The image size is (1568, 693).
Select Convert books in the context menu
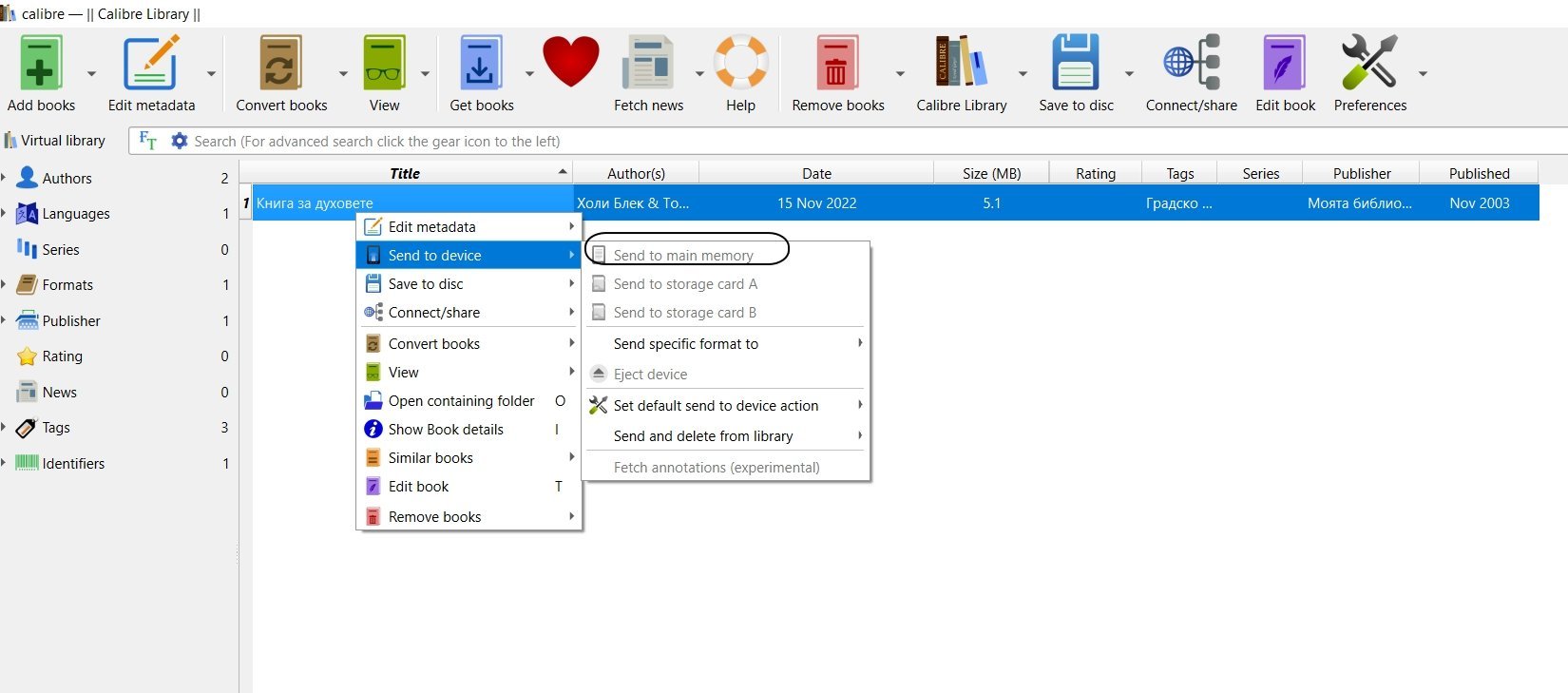tap(468, 343)
